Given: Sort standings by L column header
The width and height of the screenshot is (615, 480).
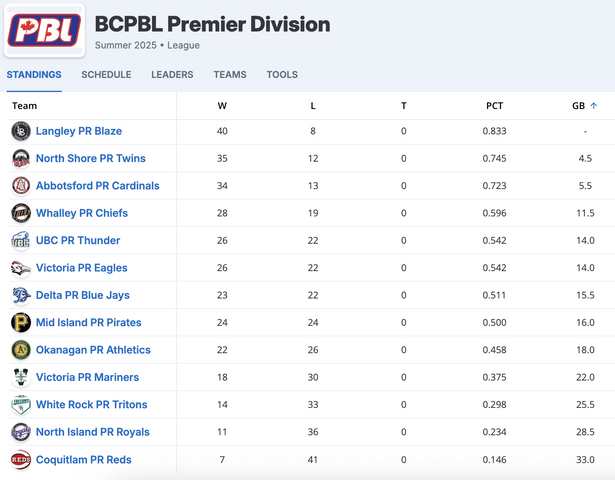Looking at the screenshot, I should coord(313,106).
